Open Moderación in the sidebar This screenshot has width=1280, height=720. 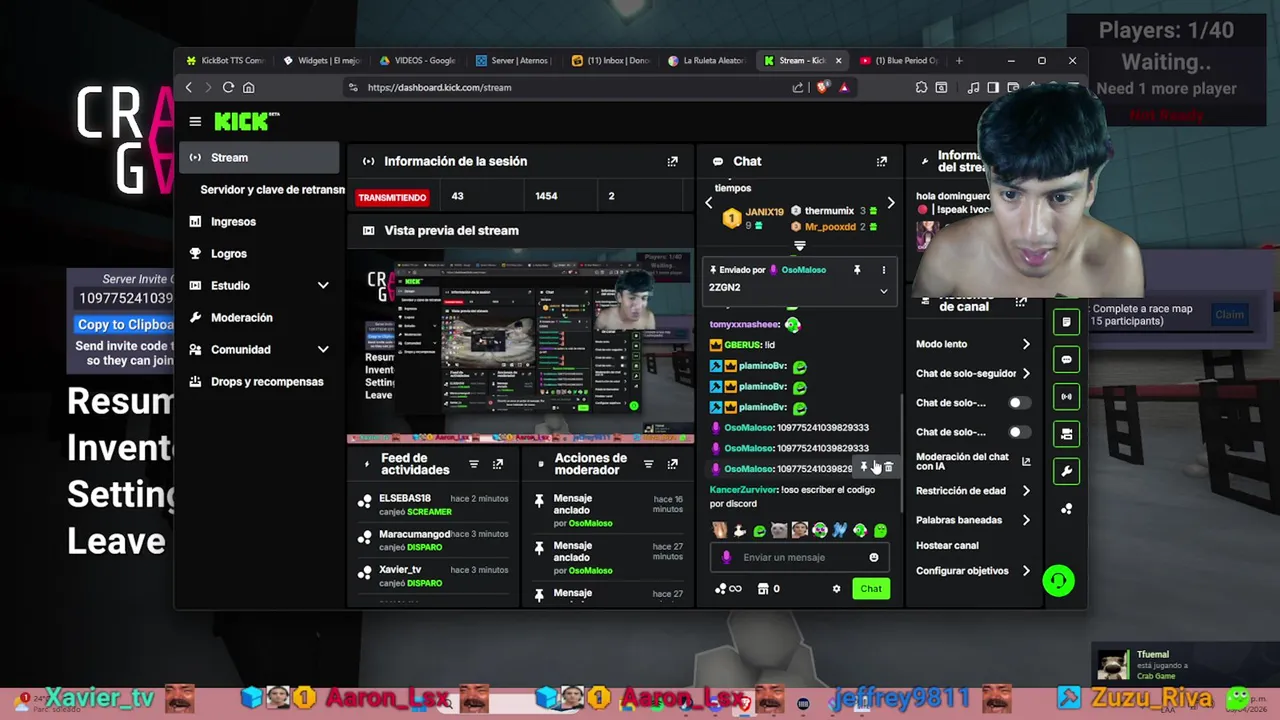(x=241, y=318)
